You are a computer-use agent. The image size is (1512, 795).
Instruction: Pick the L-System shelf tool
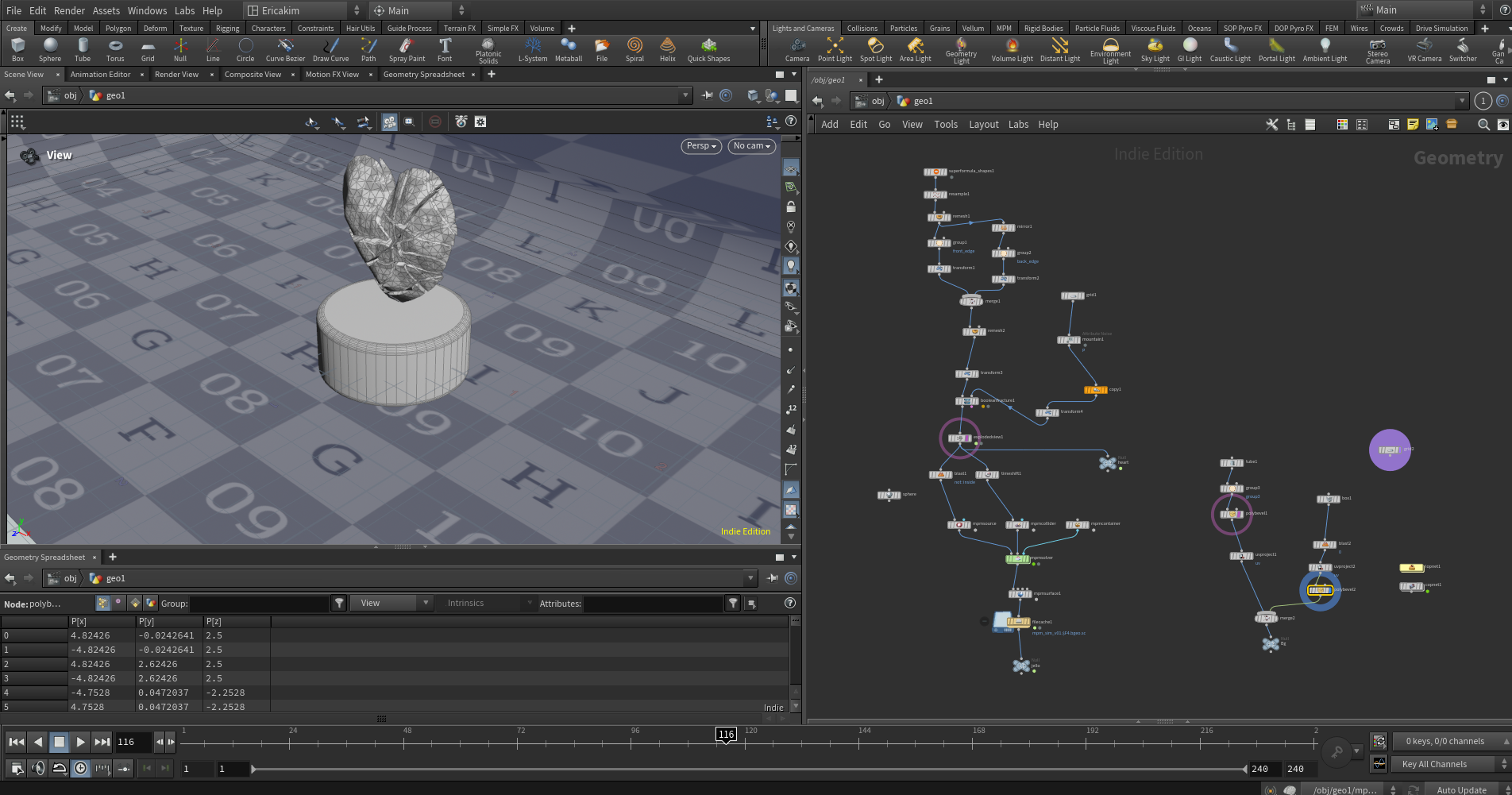coord(532,50)
